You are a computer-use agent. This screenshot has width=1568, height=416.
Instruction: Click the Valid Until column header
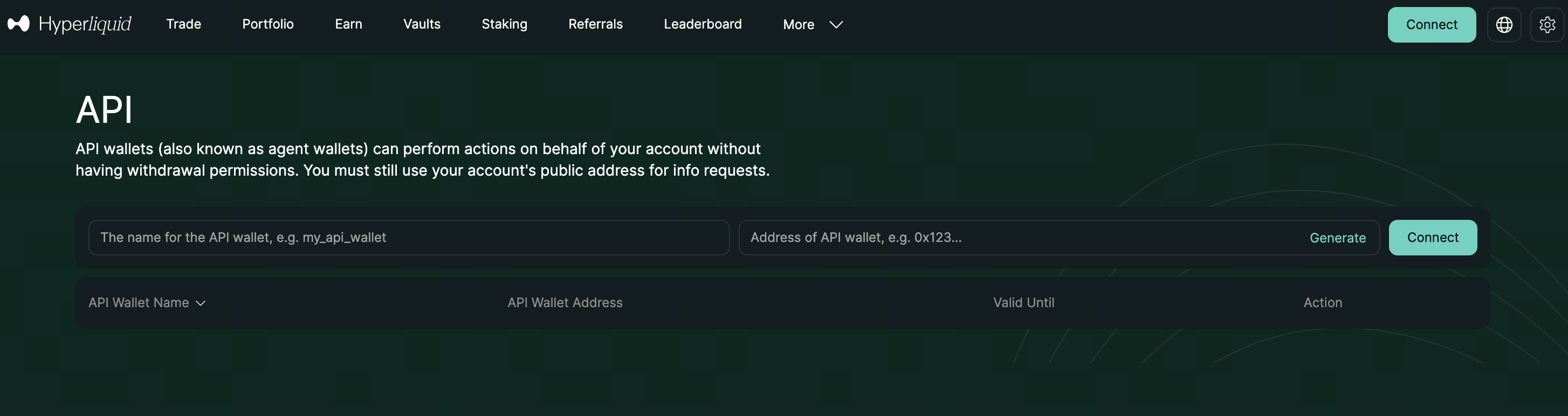click(1023, 302)
